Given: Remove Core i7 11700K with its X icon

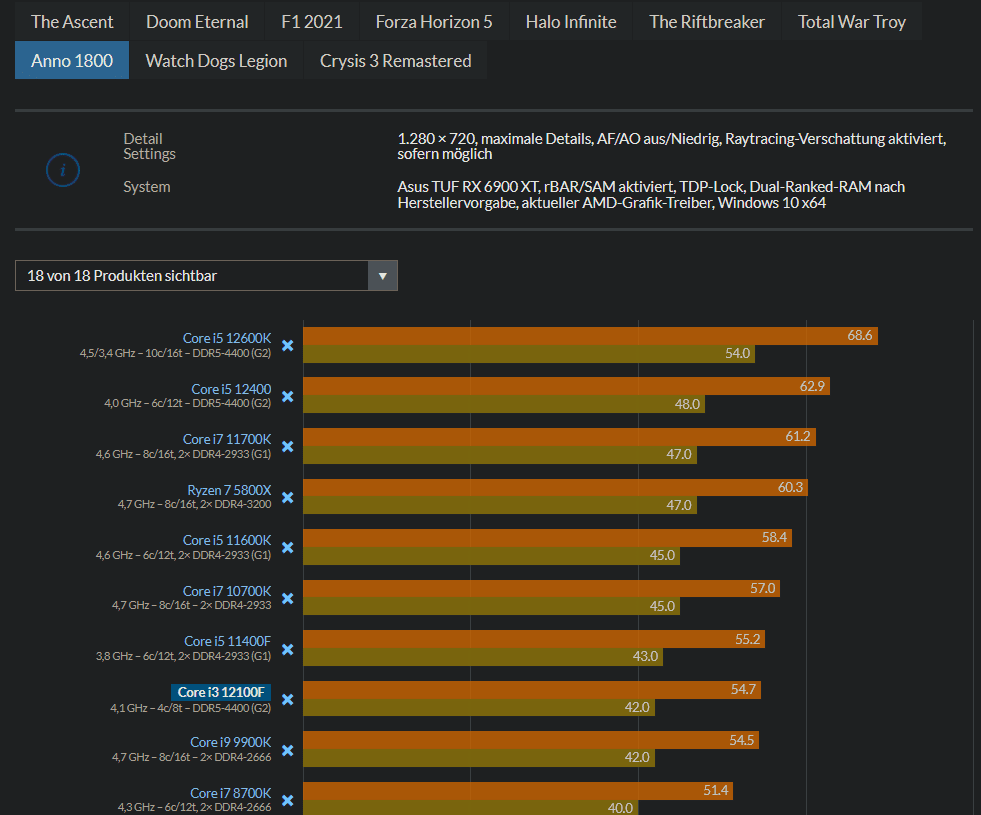Looking at the screenshot, I should click(288, 447).
